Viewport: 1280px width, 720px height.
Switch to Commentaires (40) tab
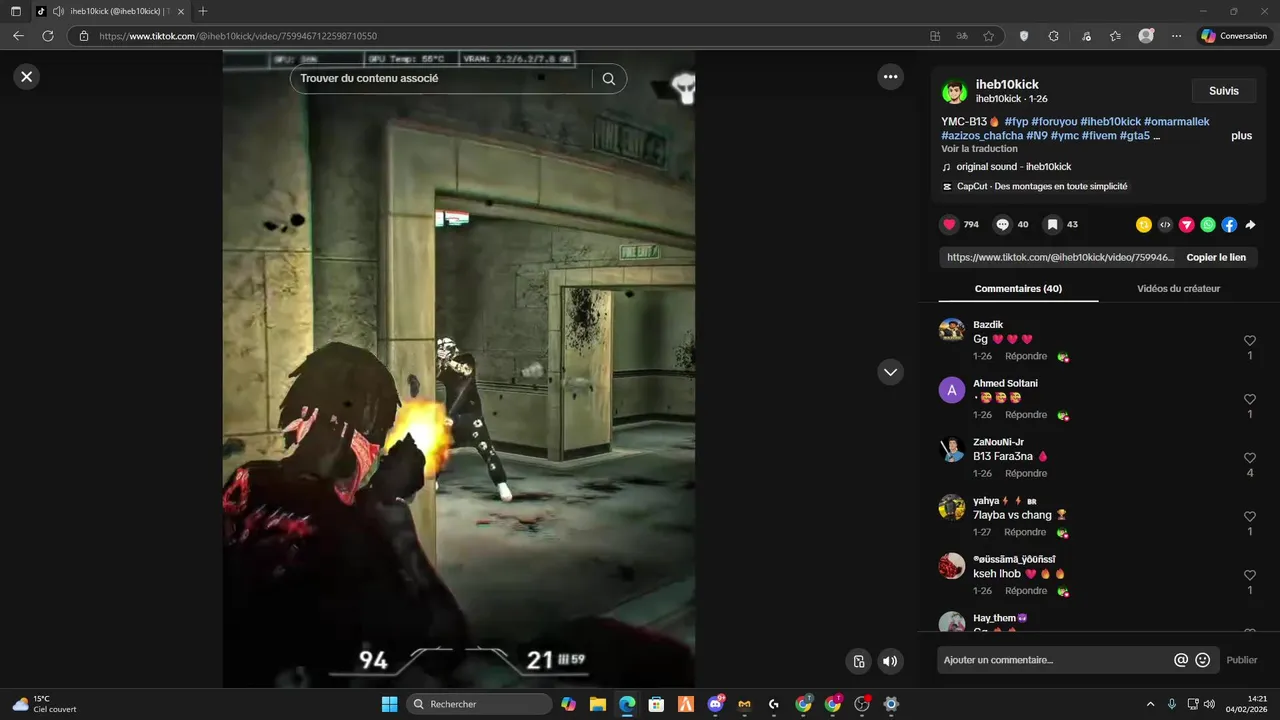[x=1018, y=289]
